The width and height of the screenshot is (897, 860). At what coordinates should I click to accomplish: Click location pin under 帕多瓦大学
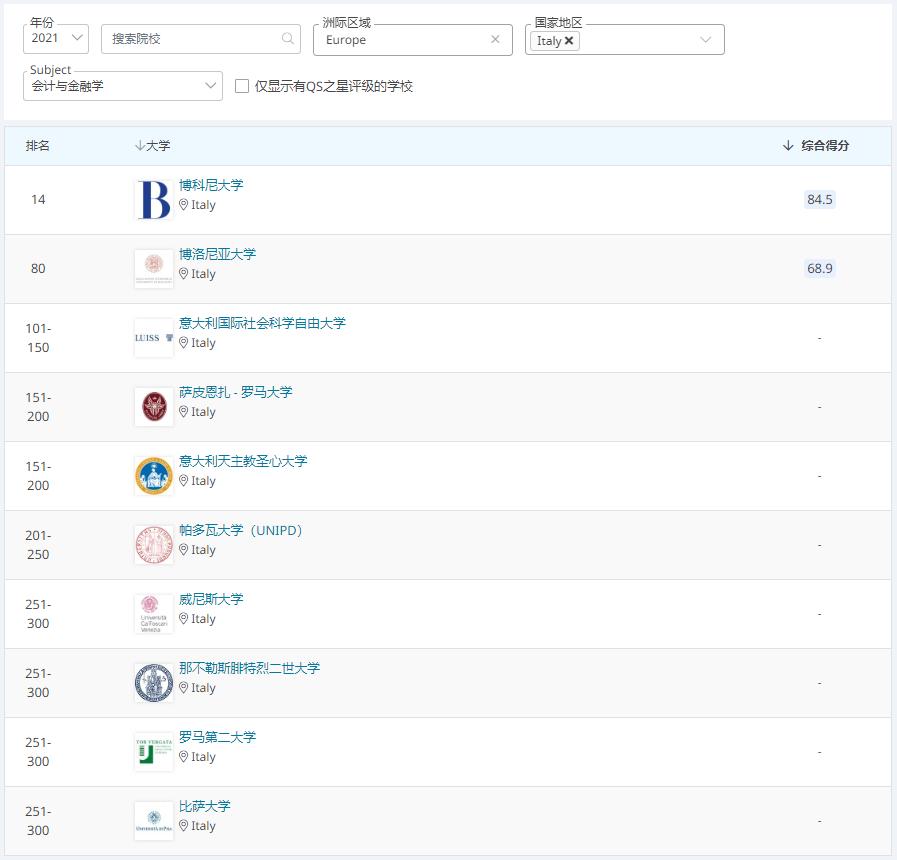pyautogui.click(x=184, y=550)
